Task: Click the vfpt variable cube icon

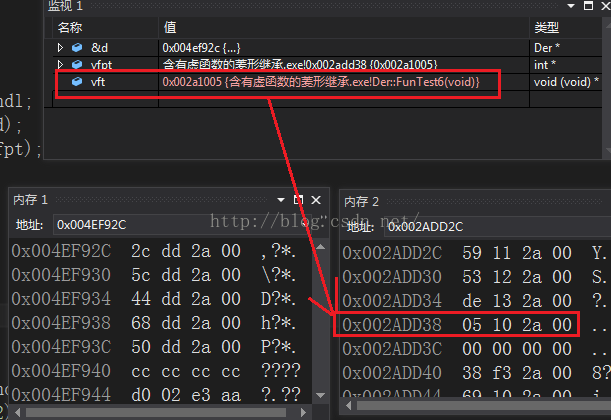Action: [x=77, y=64]
